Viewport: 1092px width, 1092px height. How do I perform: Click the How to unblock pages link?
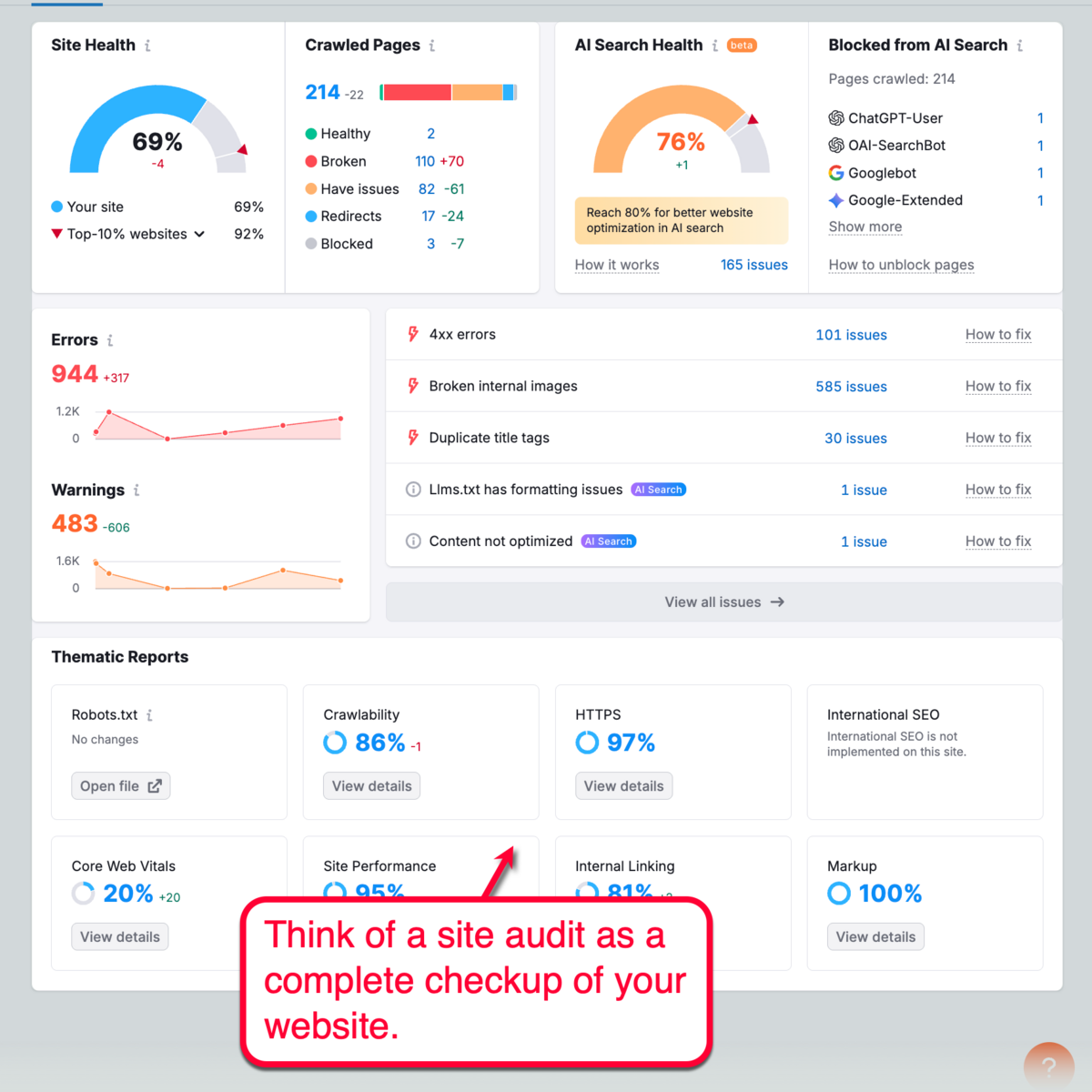tap(901, 265)
